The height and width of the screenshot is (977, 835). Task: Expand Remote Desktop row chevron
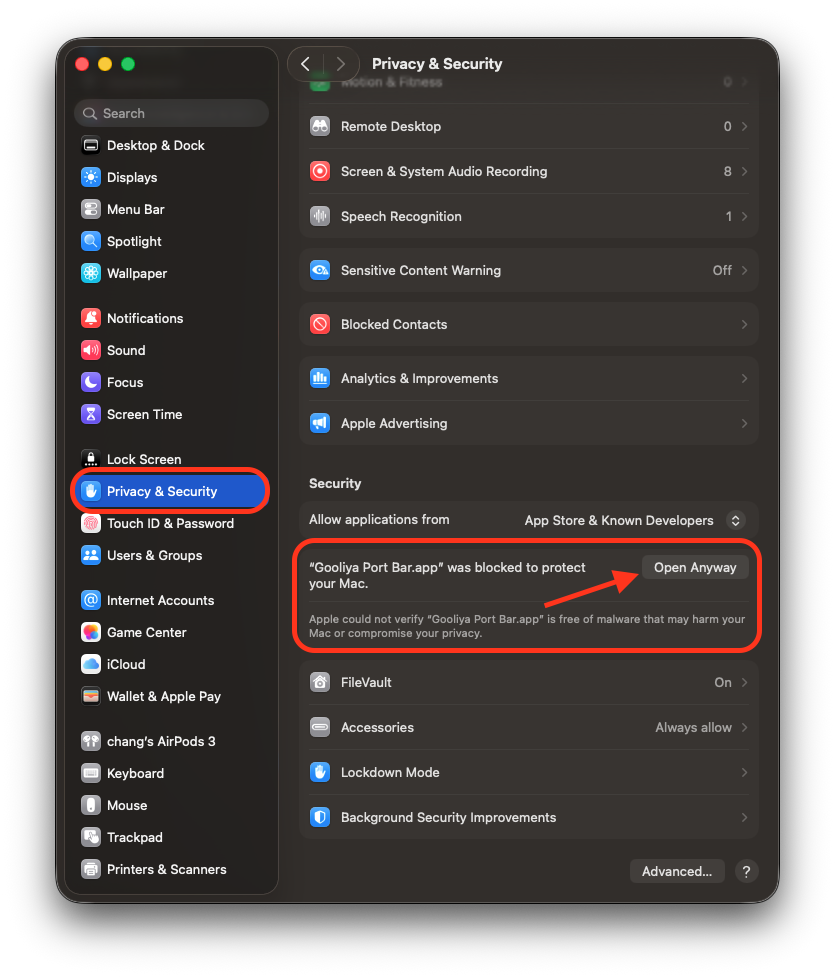click(x=744, y=126)
